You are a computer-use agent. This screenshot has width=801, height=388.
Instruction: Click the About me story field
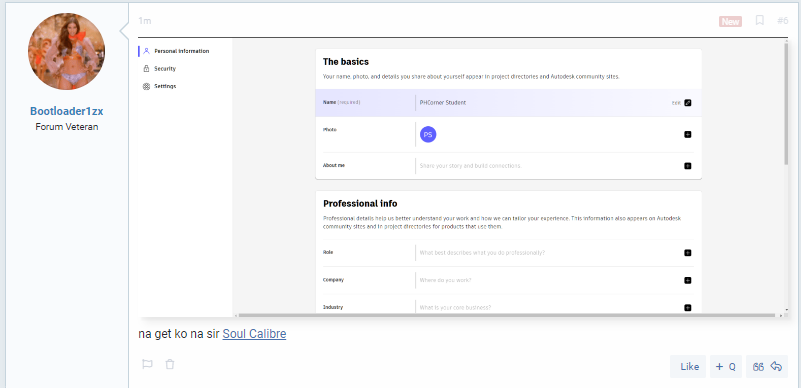(470, 166)
